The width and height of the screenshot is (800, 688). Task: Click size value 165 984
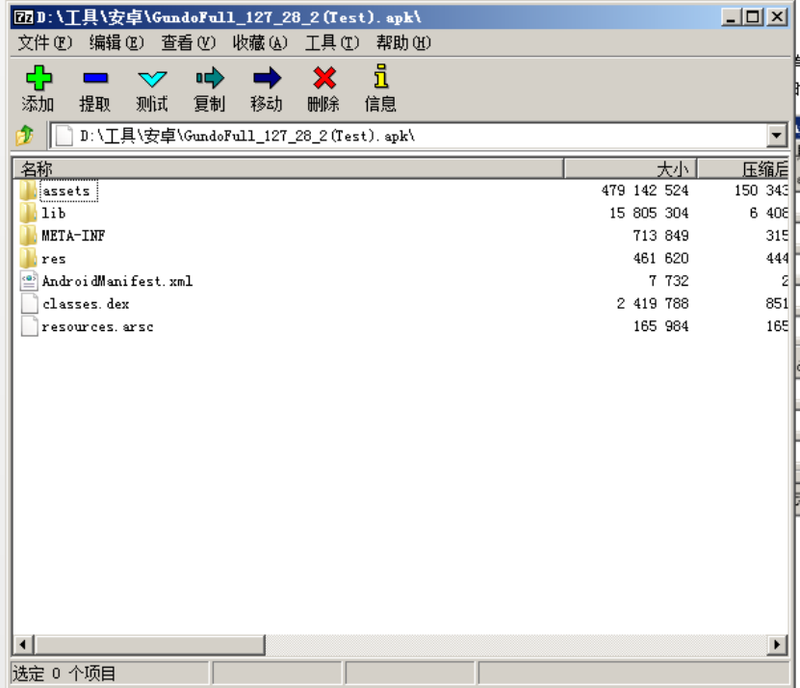[x=661, y=326]
